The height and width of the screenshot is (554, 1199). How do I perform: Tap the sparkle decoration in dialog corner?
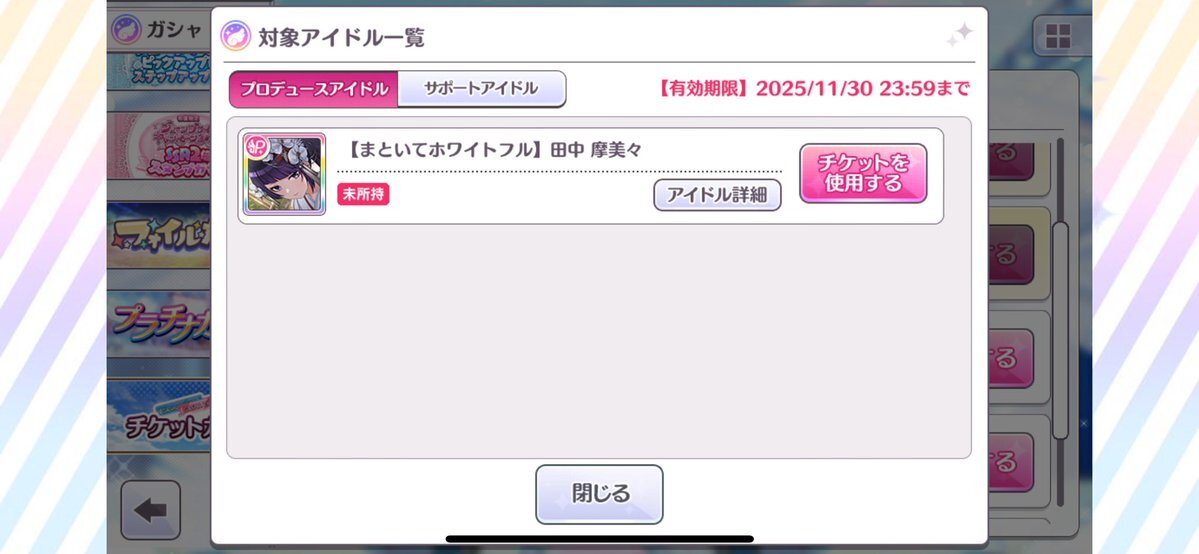(x=959, y=35)
